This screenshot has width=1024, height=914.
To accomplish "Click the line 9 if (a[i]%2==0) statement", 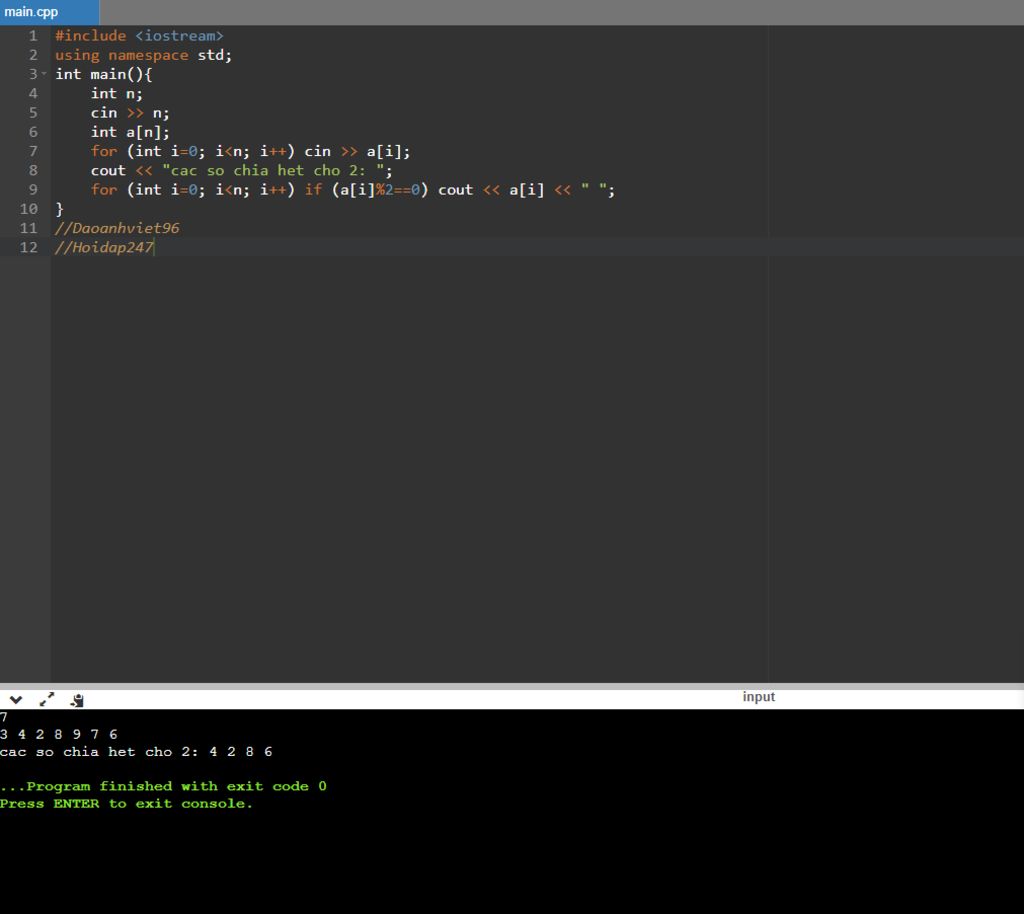I will pyautogui.click(x=353, y=190).
